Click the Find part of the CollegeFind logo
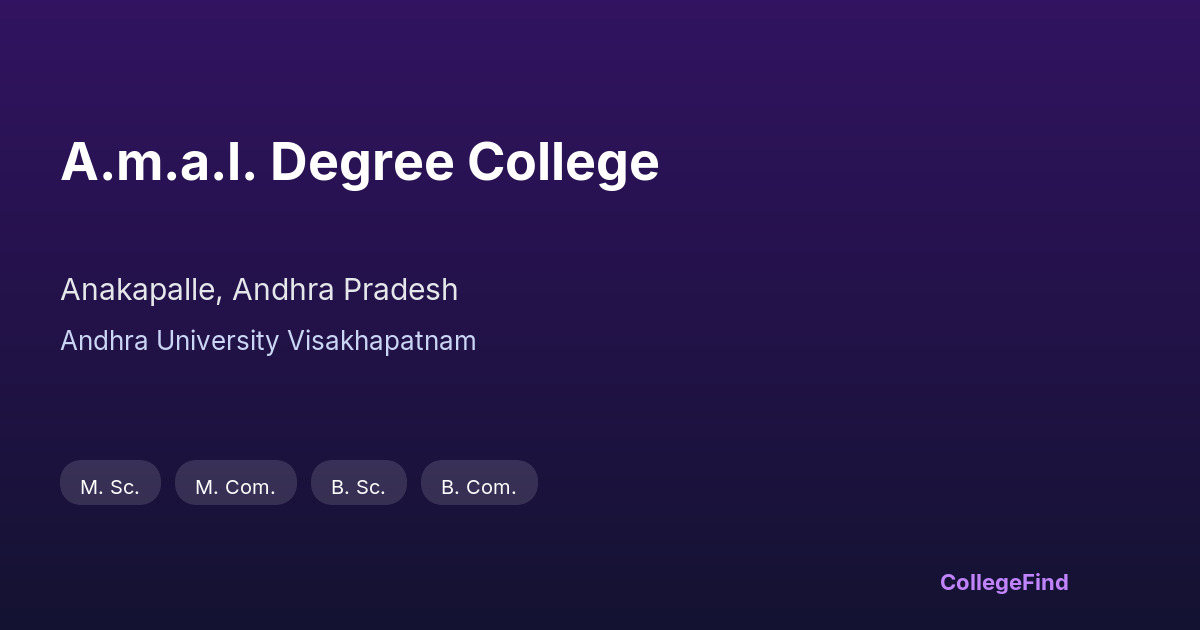Screen dimensions: 1200x630 point(1047,582)
